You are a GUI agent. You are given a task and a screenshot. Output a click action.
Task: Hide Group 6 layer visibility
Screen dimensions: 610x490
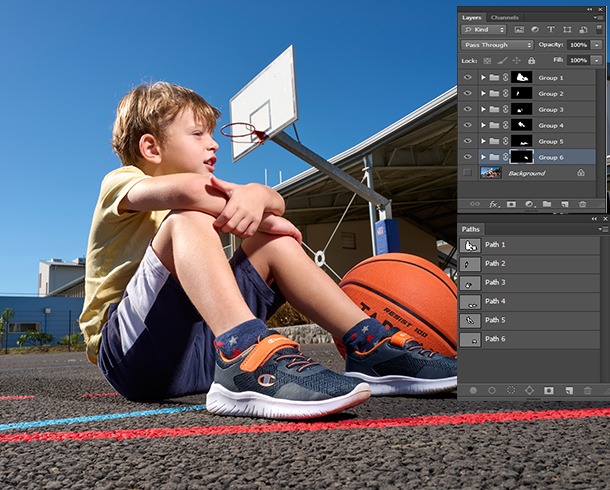point(468,157)
